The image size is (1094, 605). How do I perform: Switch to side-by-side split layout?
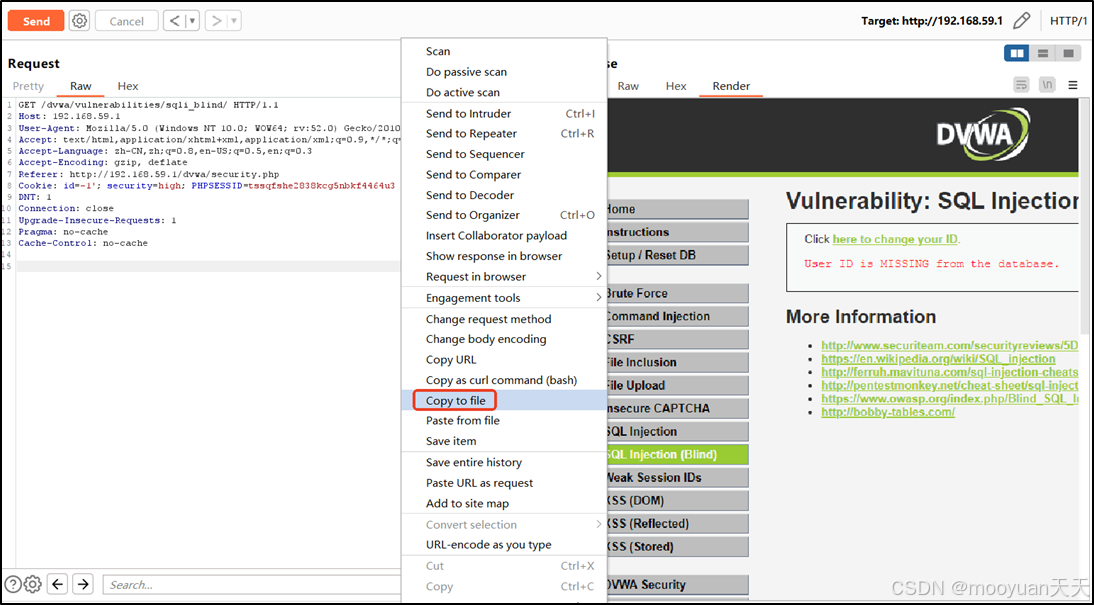1017,53
